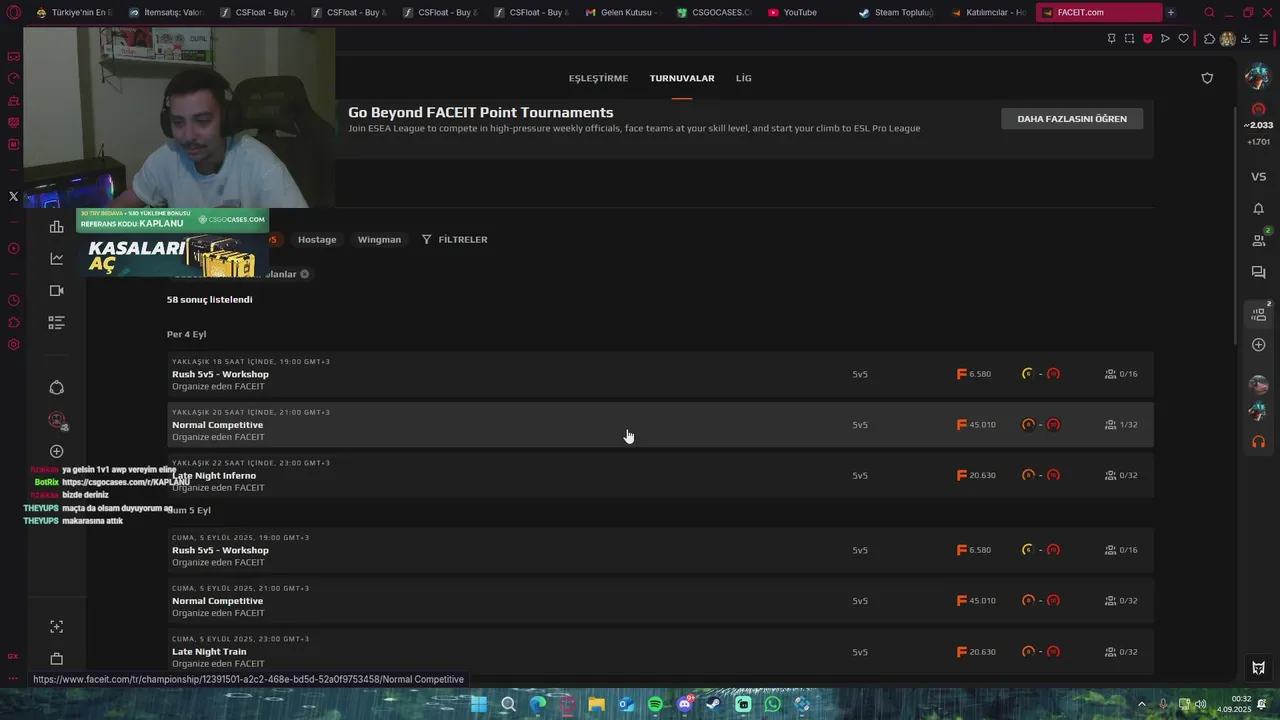Open friends list icon with green badge
This screenshot has height=720, width=1280.
tap(1258, 240)
